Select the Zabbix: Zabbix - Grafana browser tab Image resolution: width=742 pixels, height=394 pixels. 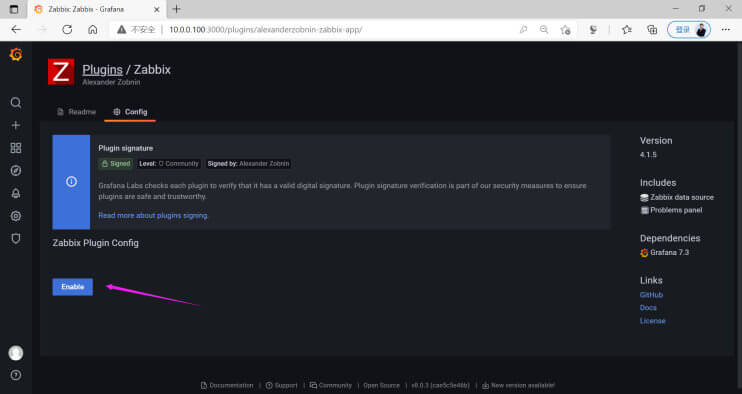[x=97, y=9]
